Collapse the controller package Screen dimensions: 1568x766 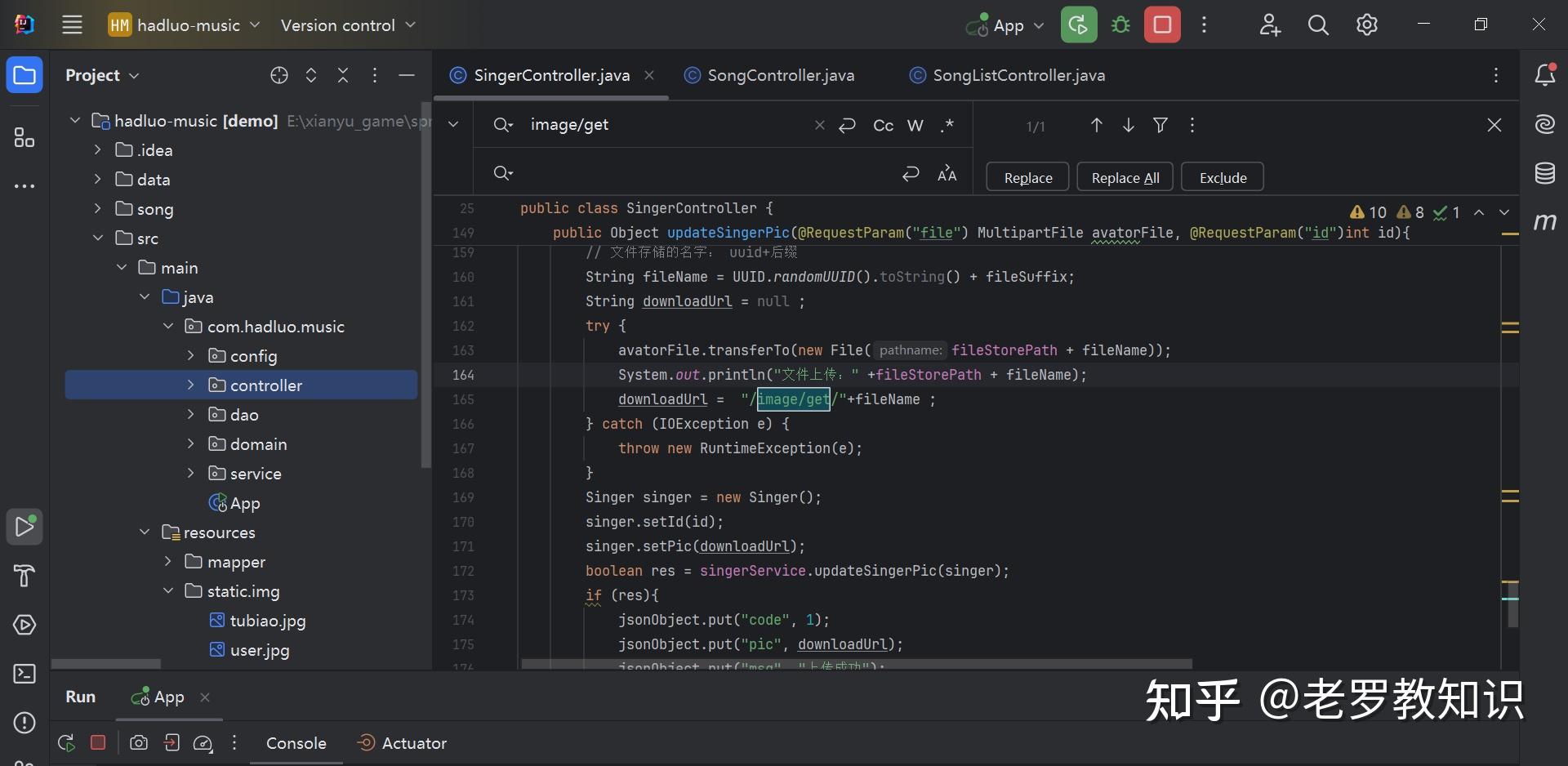coord(191,385)
